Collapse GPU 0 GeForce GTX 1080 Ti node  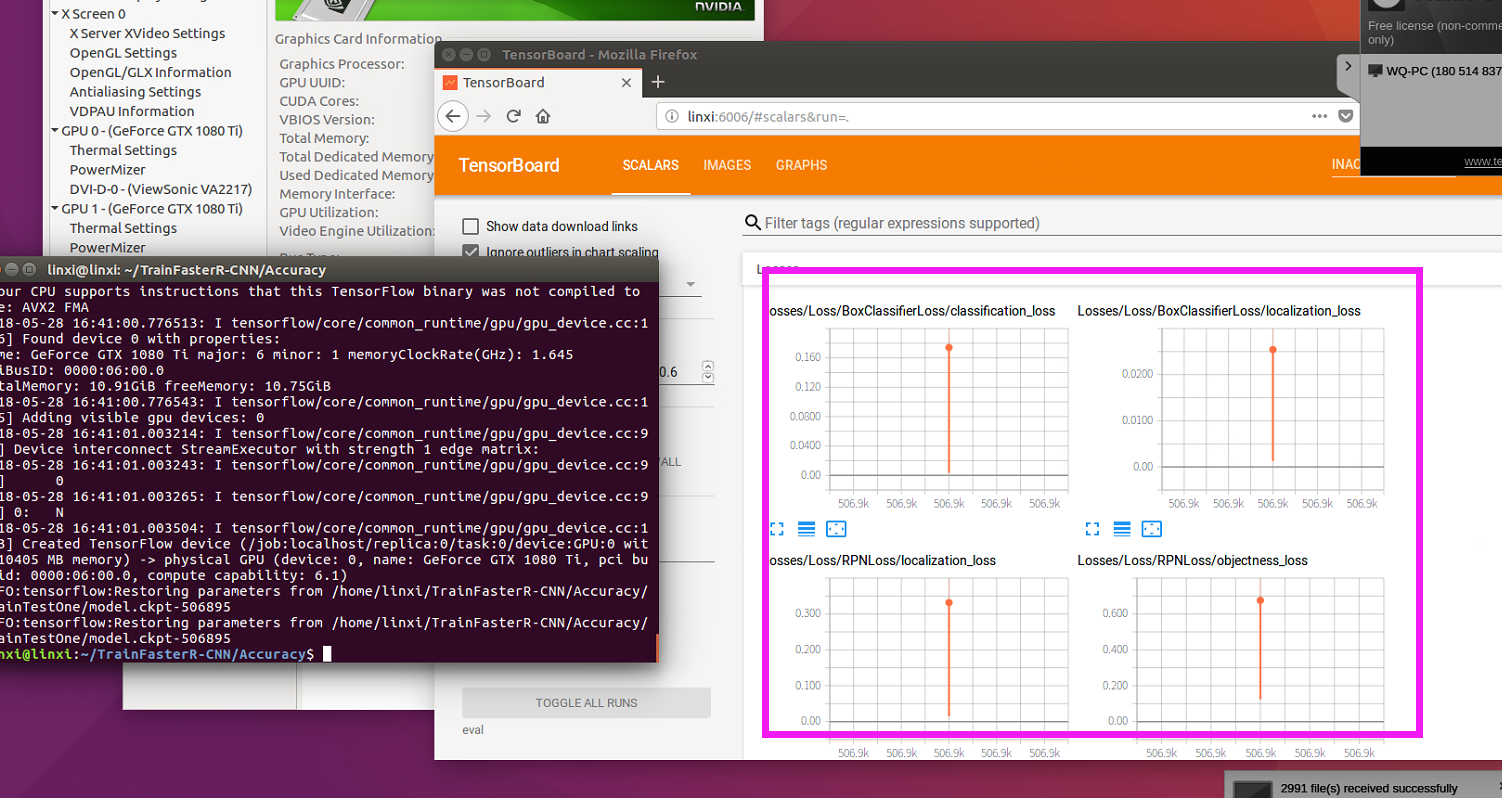pyautogui.click(x=53, y=131)
